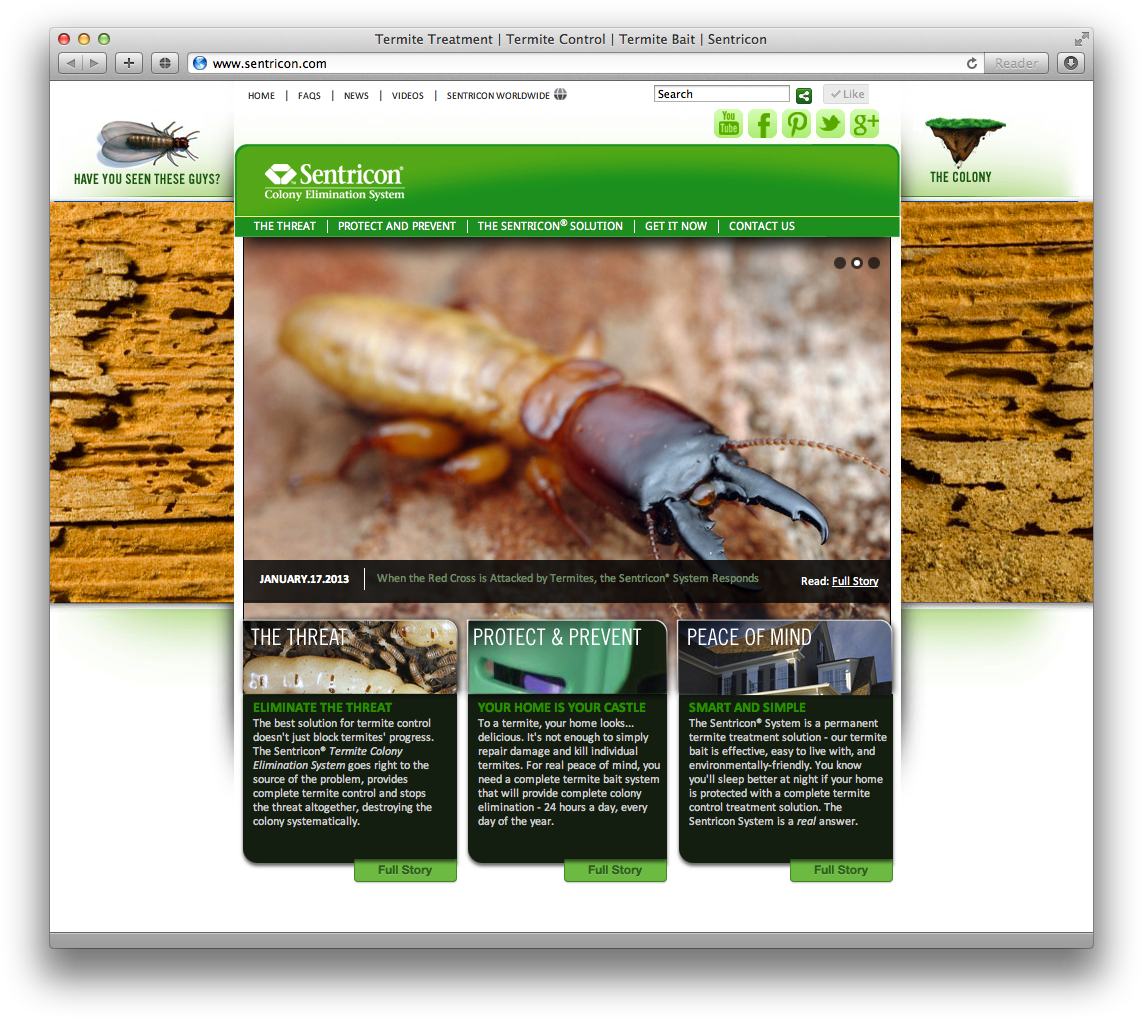Go forward with the browser forward arrow
The width and height of the screenshot is (1142, 1019).
click(x=95, y=63)
